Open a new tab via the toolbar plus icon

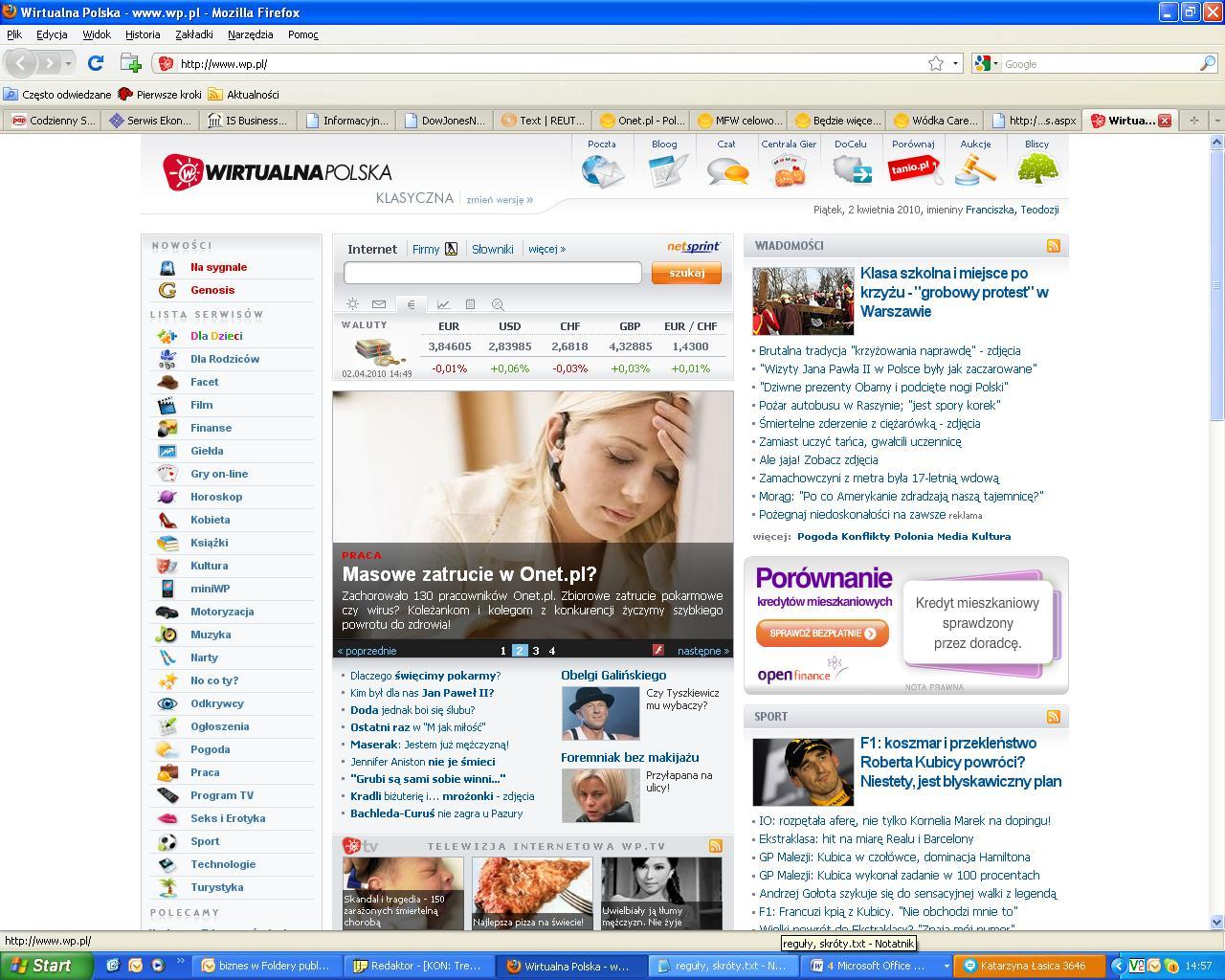tap(131, 63)
